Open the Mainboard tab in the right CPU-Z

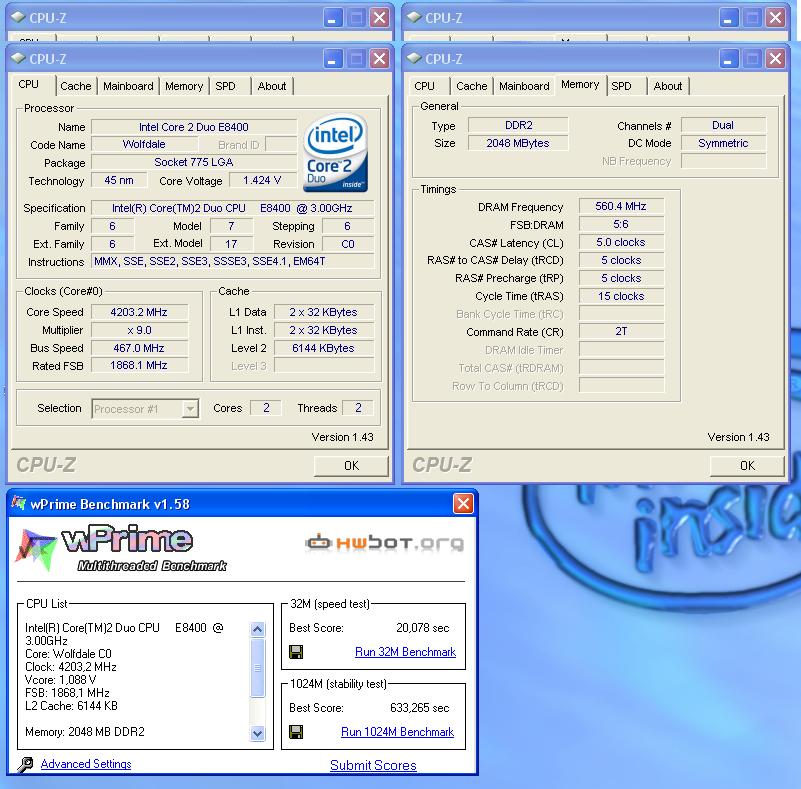(x=524, y=86)
